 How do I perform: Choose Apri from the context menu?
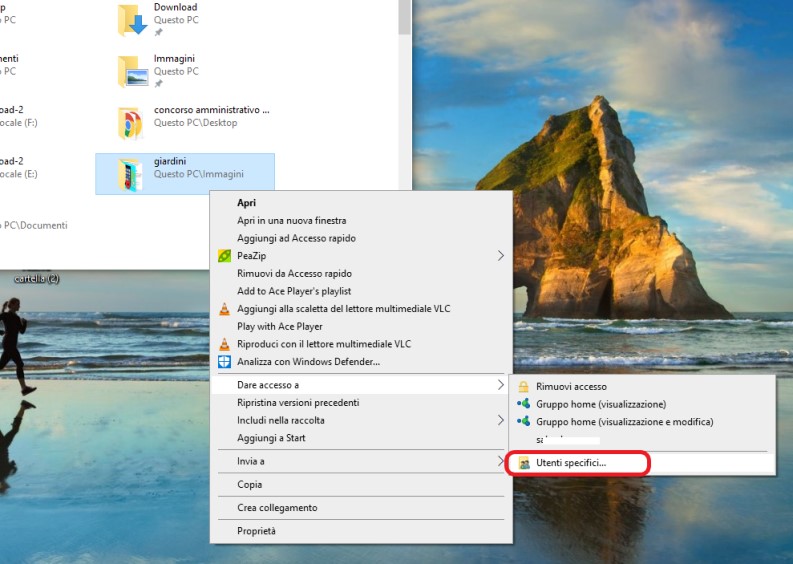pos(247,203)
